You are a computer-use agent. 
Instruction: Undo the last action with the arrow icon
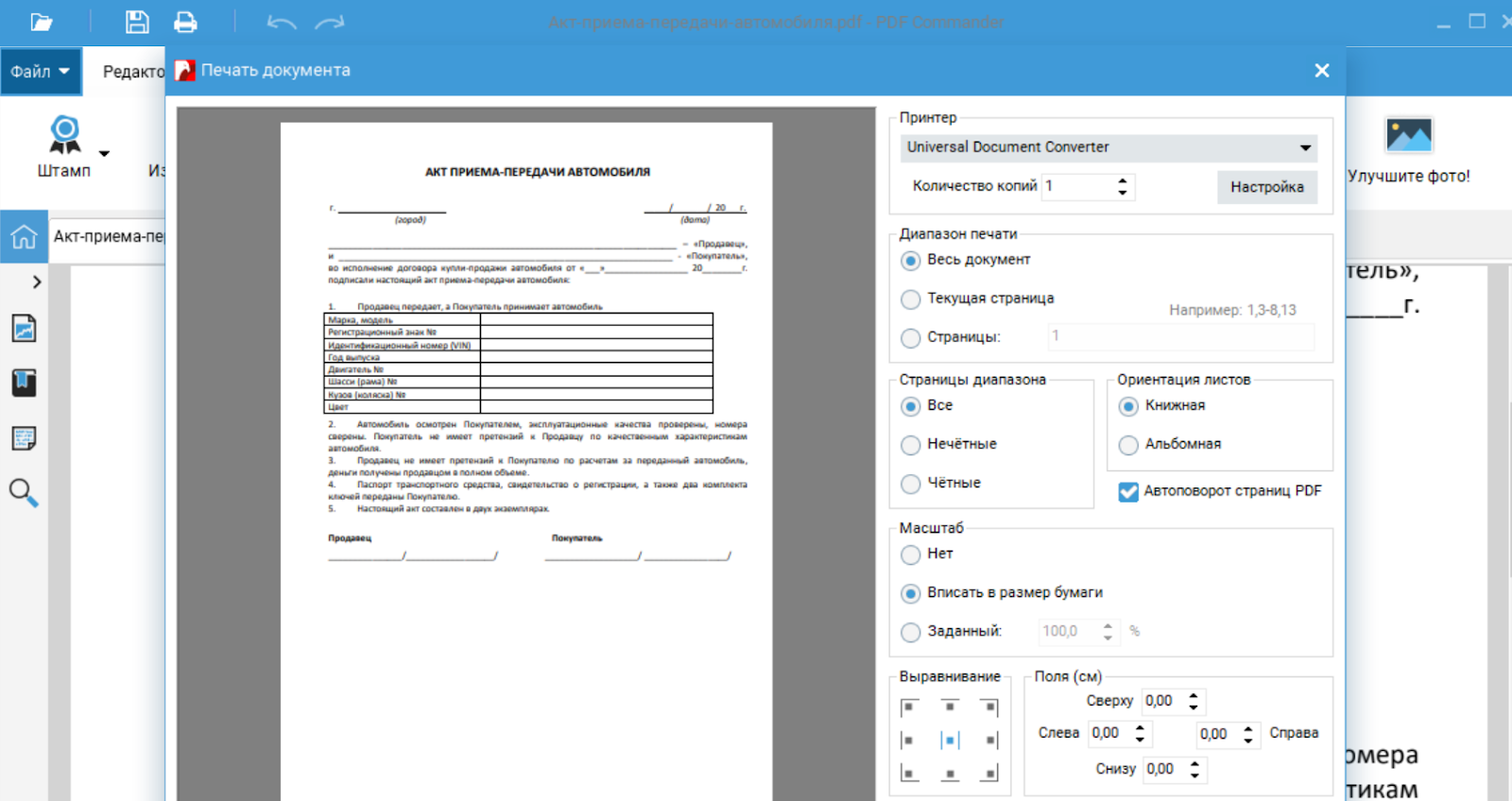click(282, 22)
